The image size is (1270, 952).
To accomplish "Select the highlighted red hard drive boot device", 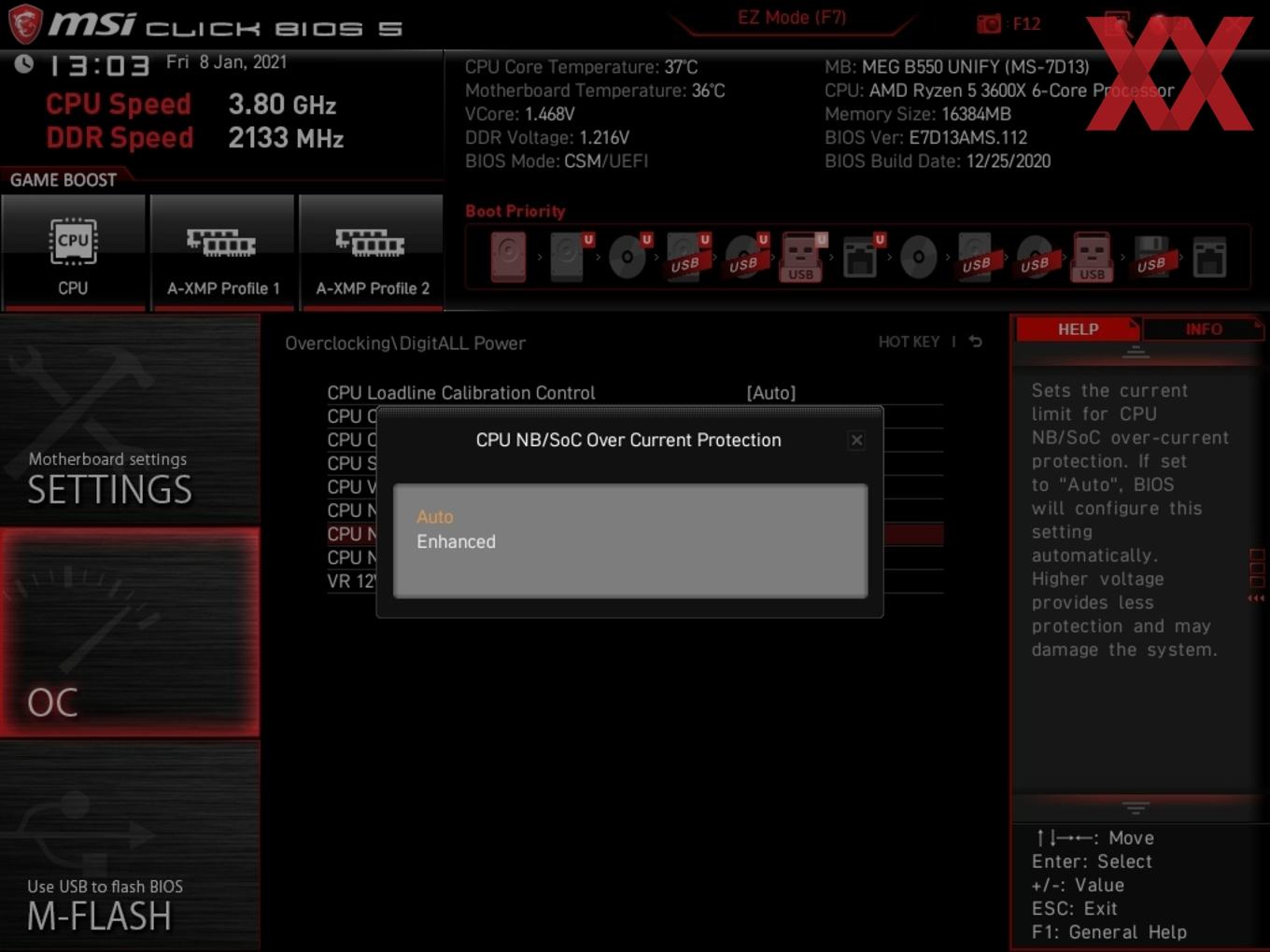I will pyautogui.click(x=509, y=257).
